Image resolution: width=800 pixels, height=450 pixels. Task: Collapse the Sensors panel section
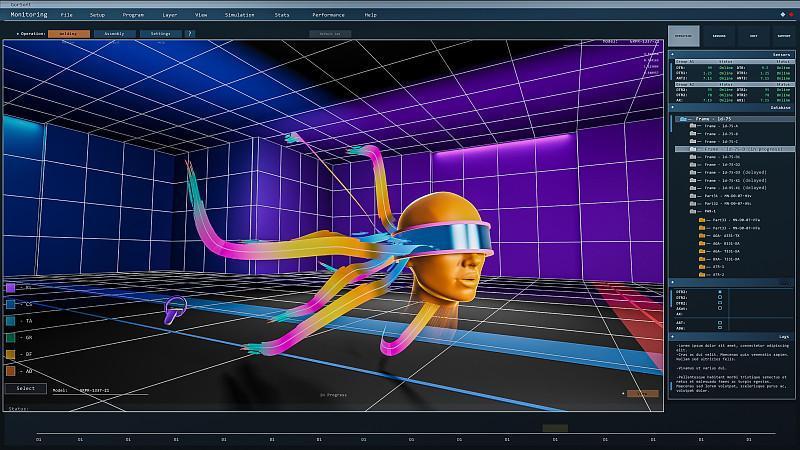tap(672, 54)
